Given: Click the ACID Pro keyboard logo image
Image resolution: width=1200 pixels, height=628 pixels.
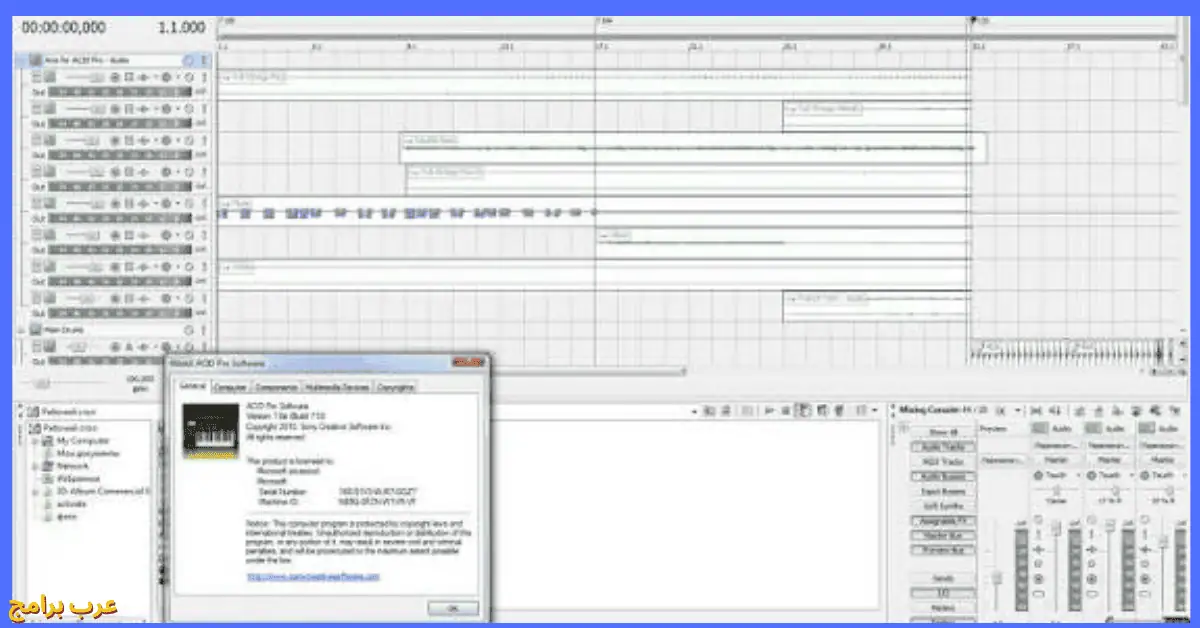Looking at the screenshot, I should click(211, 430).
